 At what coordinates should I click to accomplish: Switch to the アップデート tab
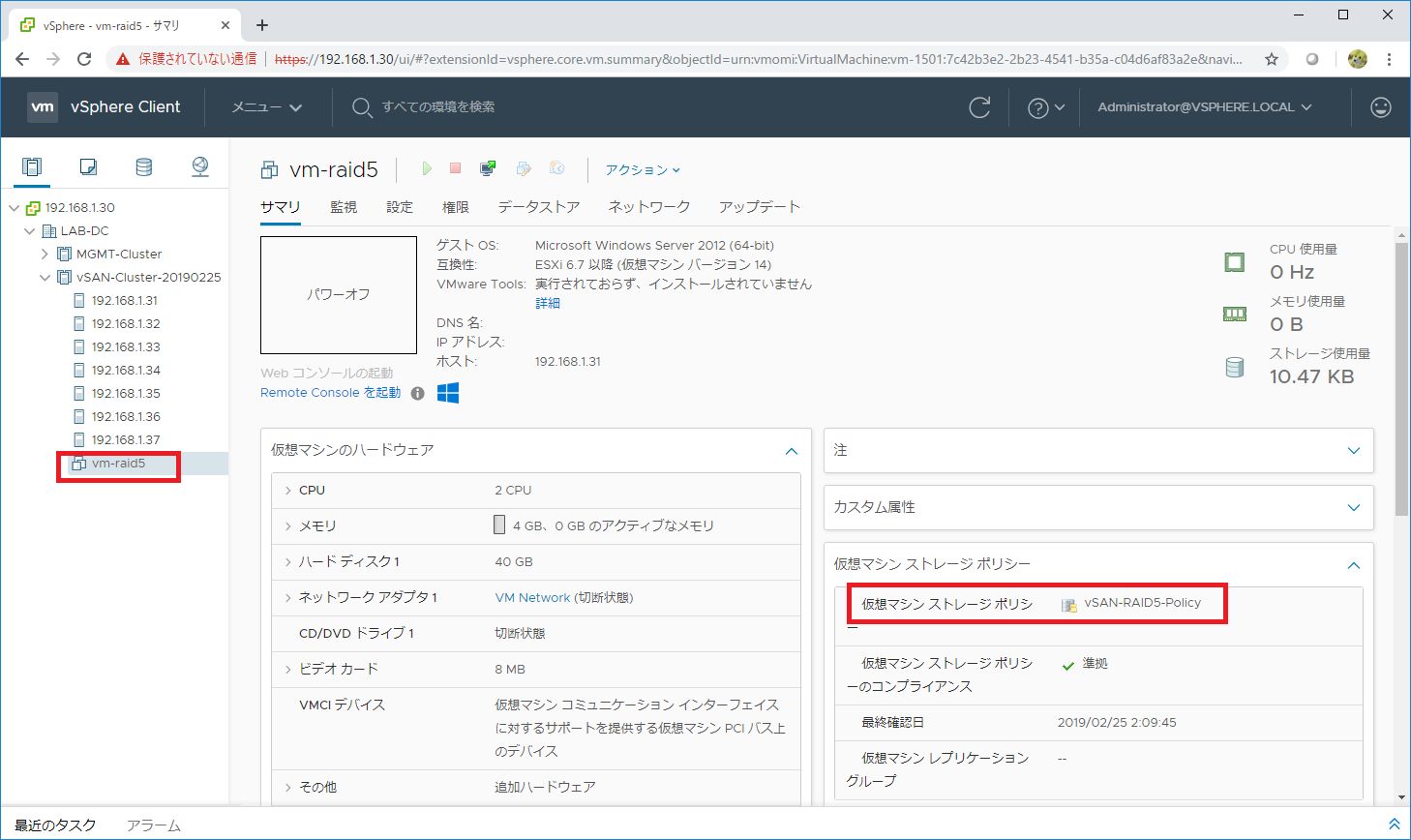click(760, 207)
